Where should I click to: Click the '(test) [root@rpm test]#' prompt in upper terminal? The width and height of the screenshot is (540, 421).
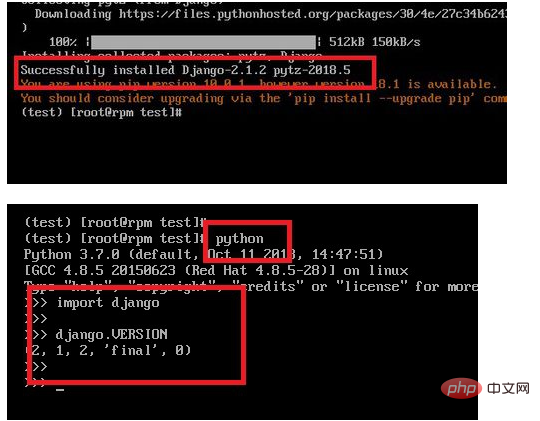pos(102,112)
